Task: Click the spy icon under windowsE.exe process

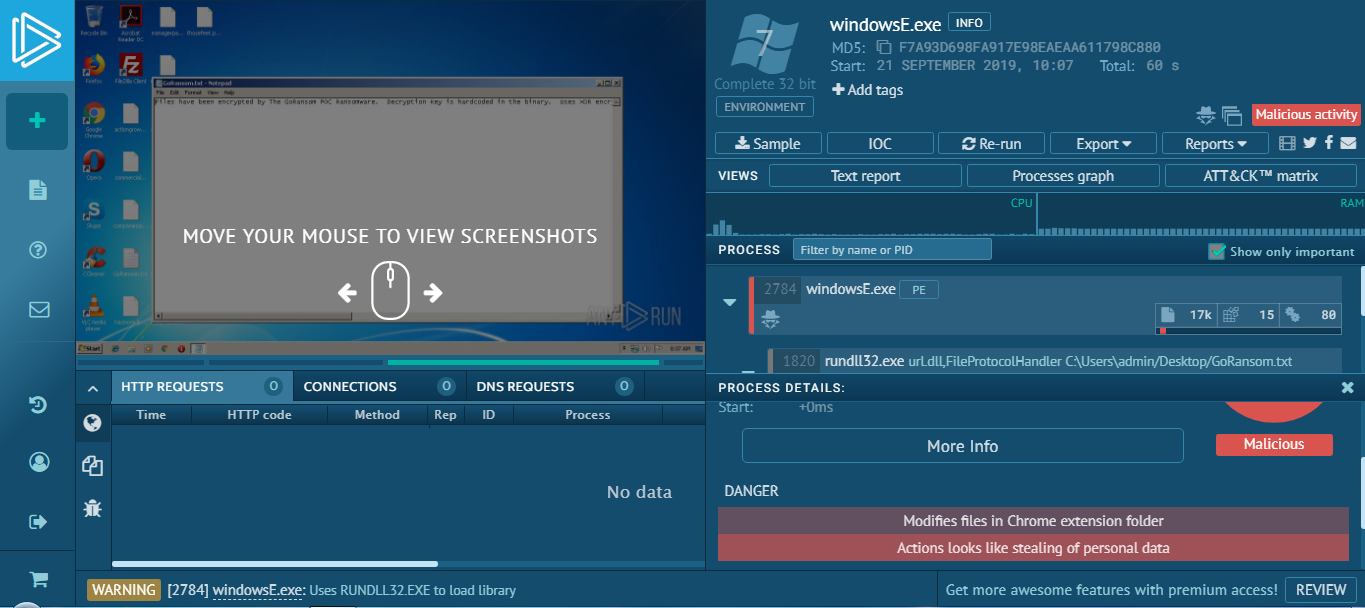Action: point(770,319)
